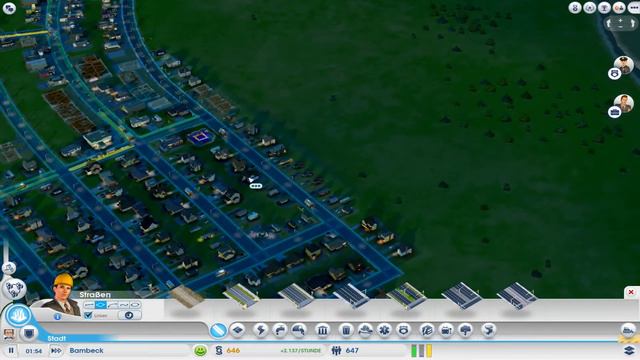
Task: Select the circle road drawing tool
Action: coord(135,305)
